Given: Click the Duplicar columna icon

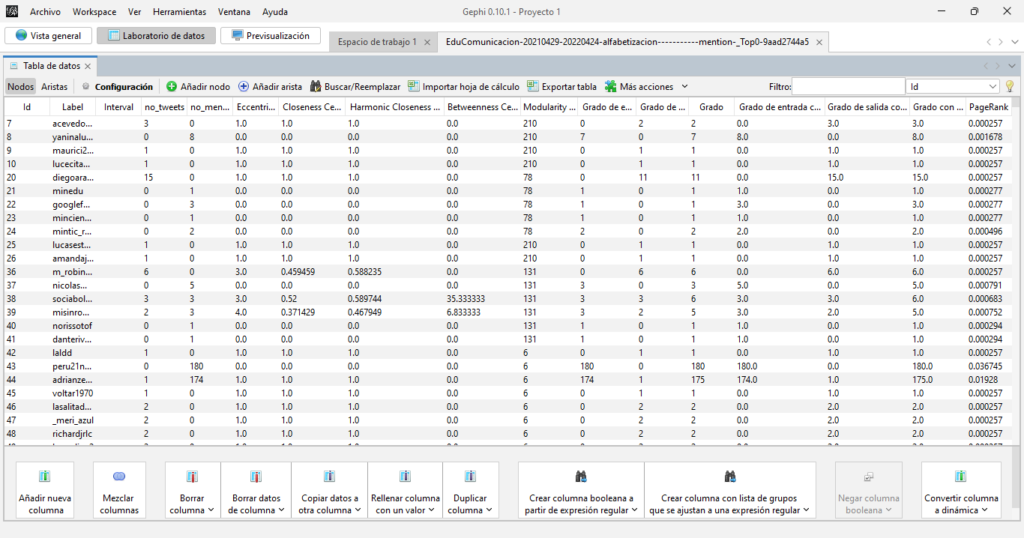Looking at the screenshot, I should tap(470, 476).
